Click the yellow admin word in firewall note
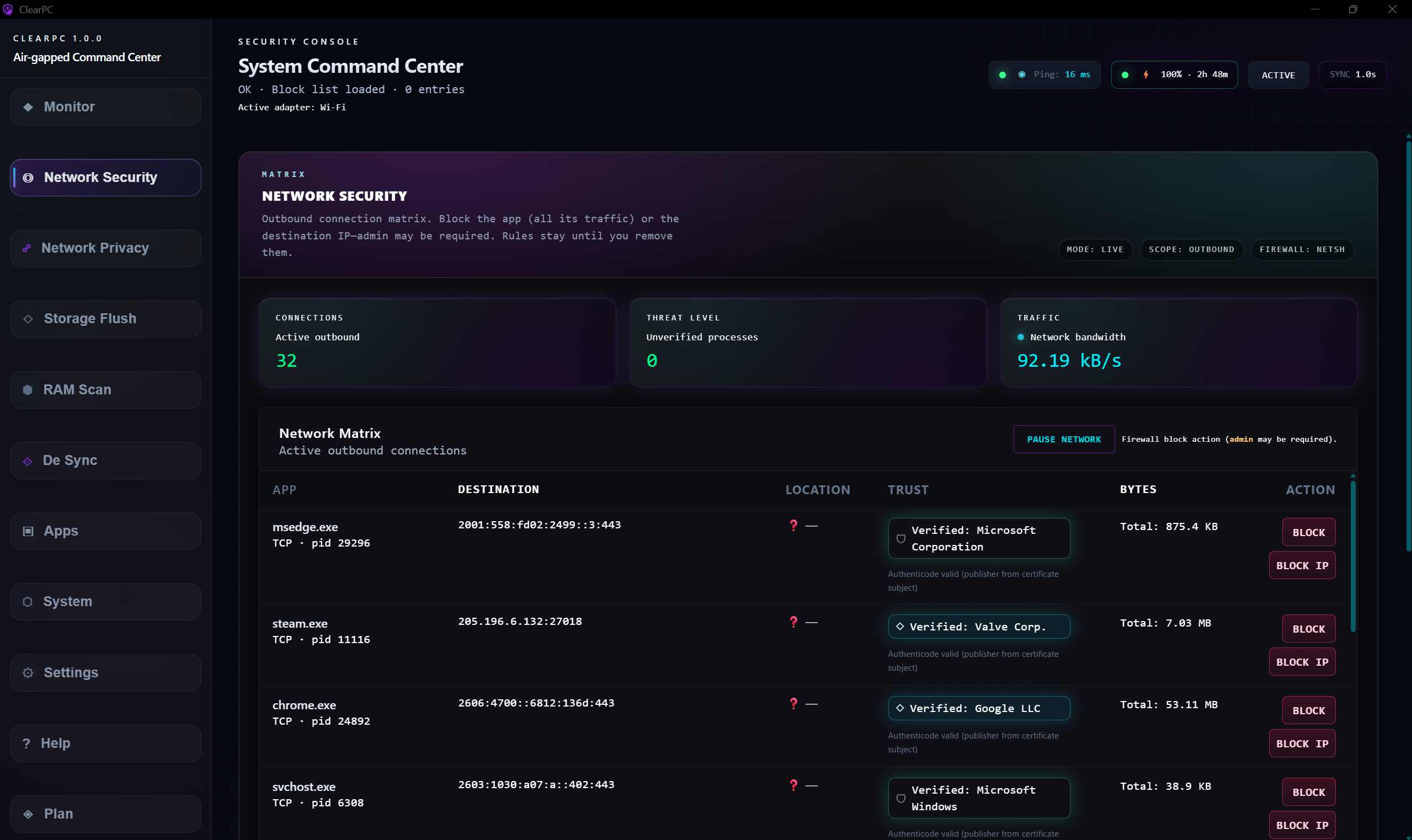The image size is (1412, 840). click(x=1240, y=439)
